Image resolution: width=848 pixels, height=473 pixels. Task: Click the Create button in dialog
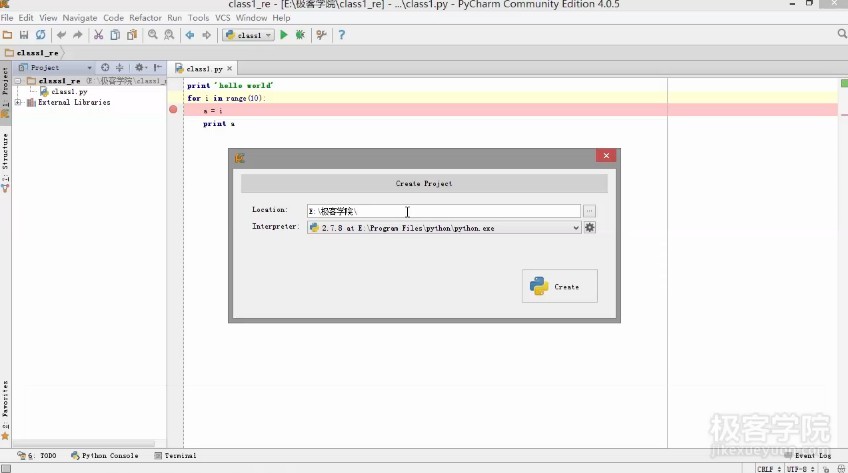pyautogui.click(x=560, y=286)
